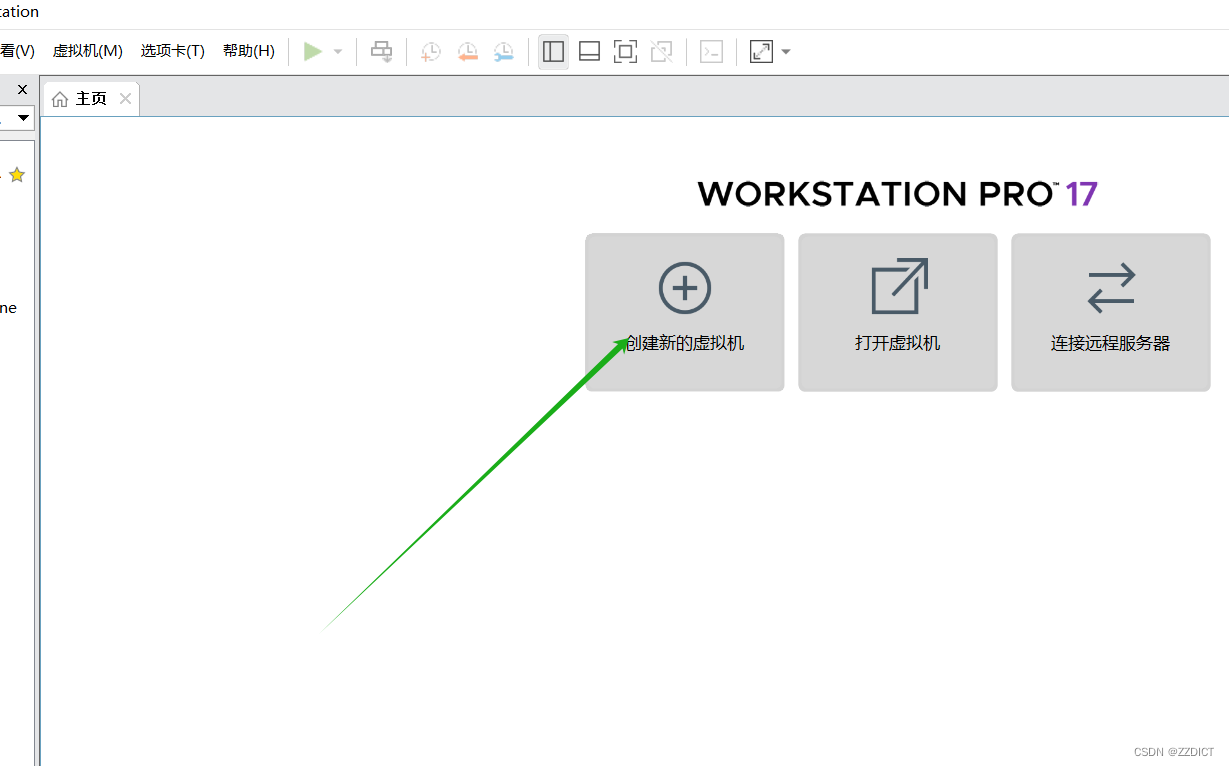Click 创建新的虚拟机 button
Viewport: 1229px width, 766px height.
coord(685,312)
